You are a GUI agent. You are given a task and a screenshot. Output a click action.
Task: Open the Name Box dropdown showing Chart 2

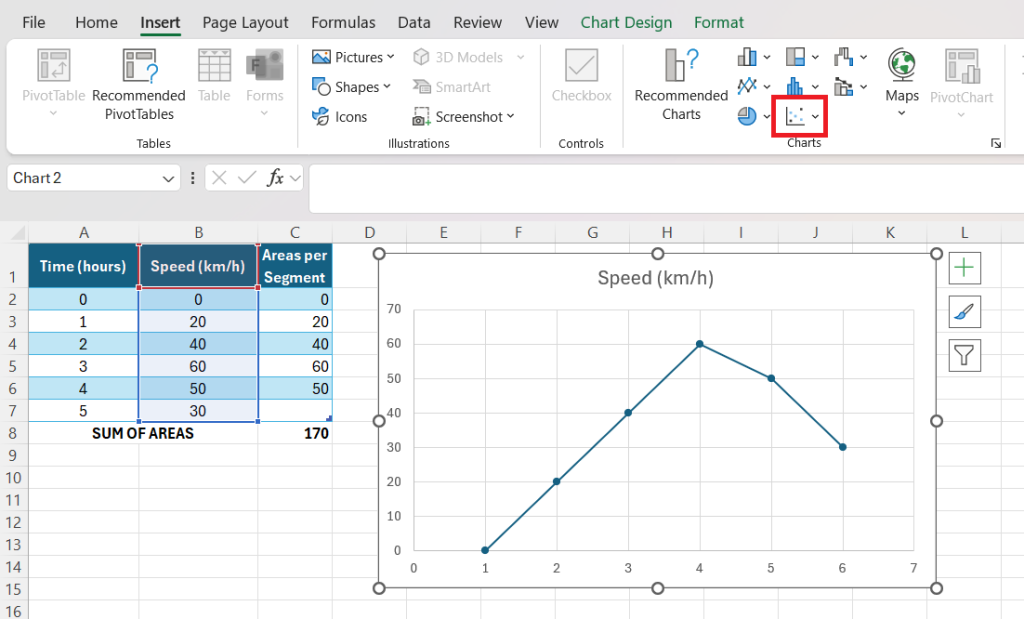tap(167, 177)
